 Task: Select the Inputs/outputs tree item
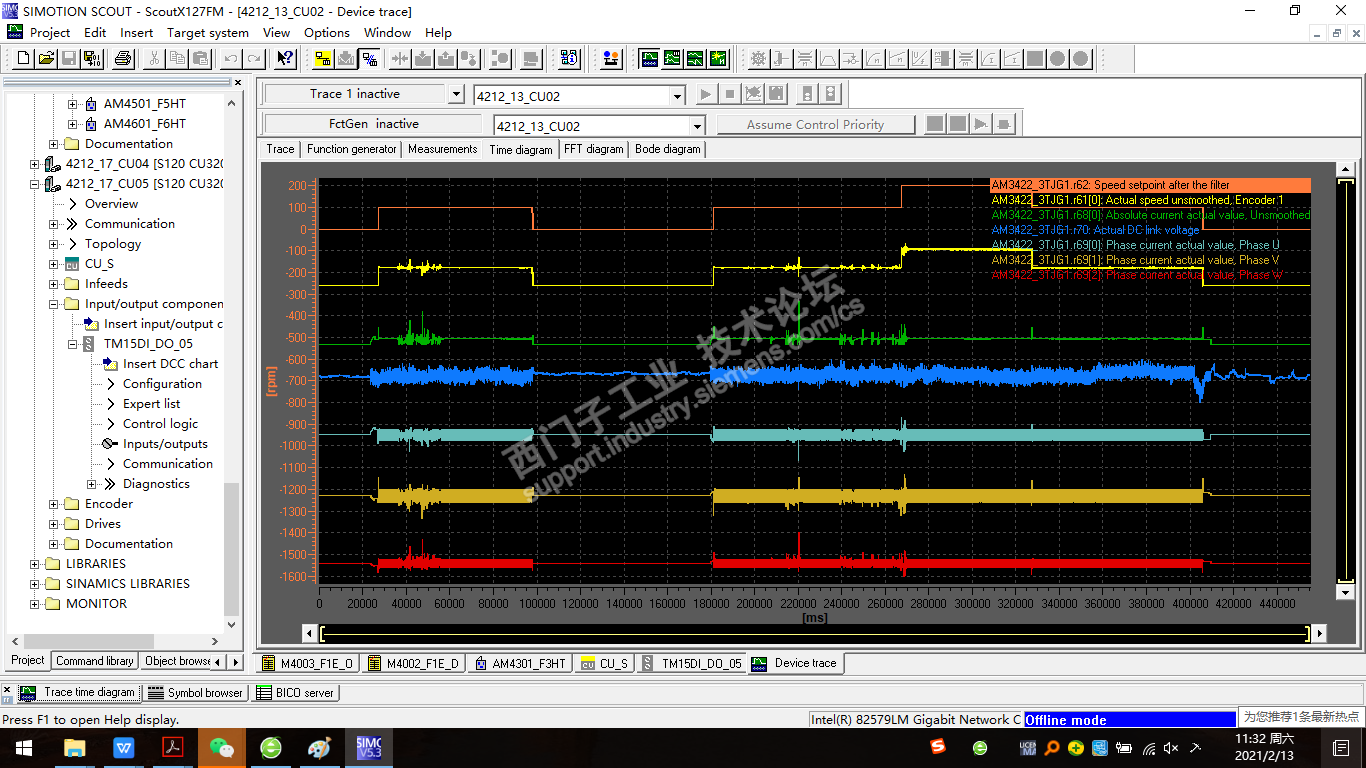tap(165, 444)
